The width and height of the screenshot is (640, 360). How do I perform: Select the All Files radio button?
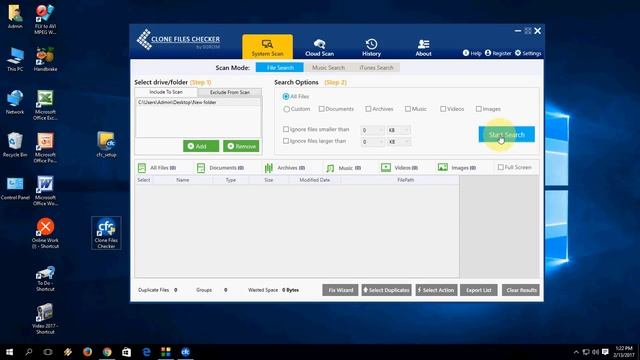[286, 97]
